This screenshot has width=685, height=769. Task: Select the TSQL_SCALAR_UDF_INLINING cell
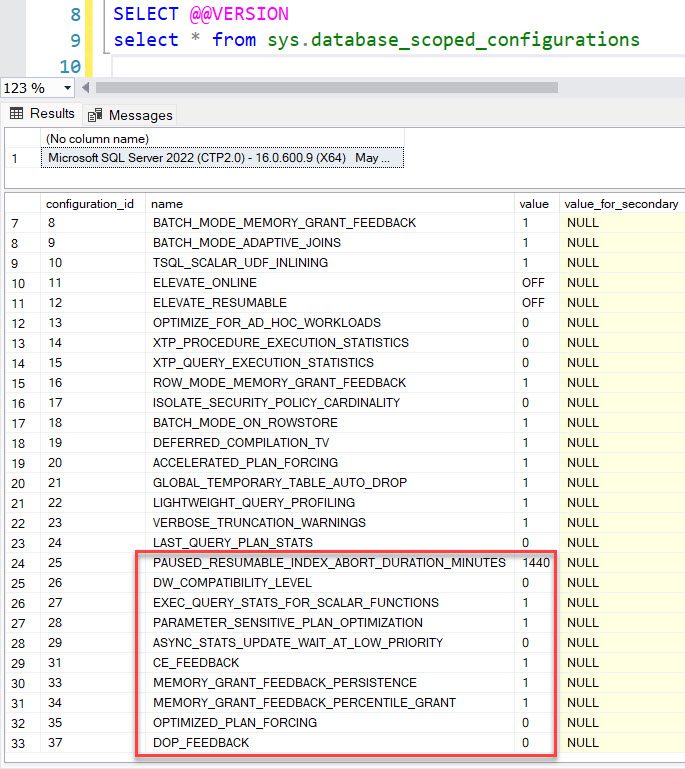click(330, 263)
